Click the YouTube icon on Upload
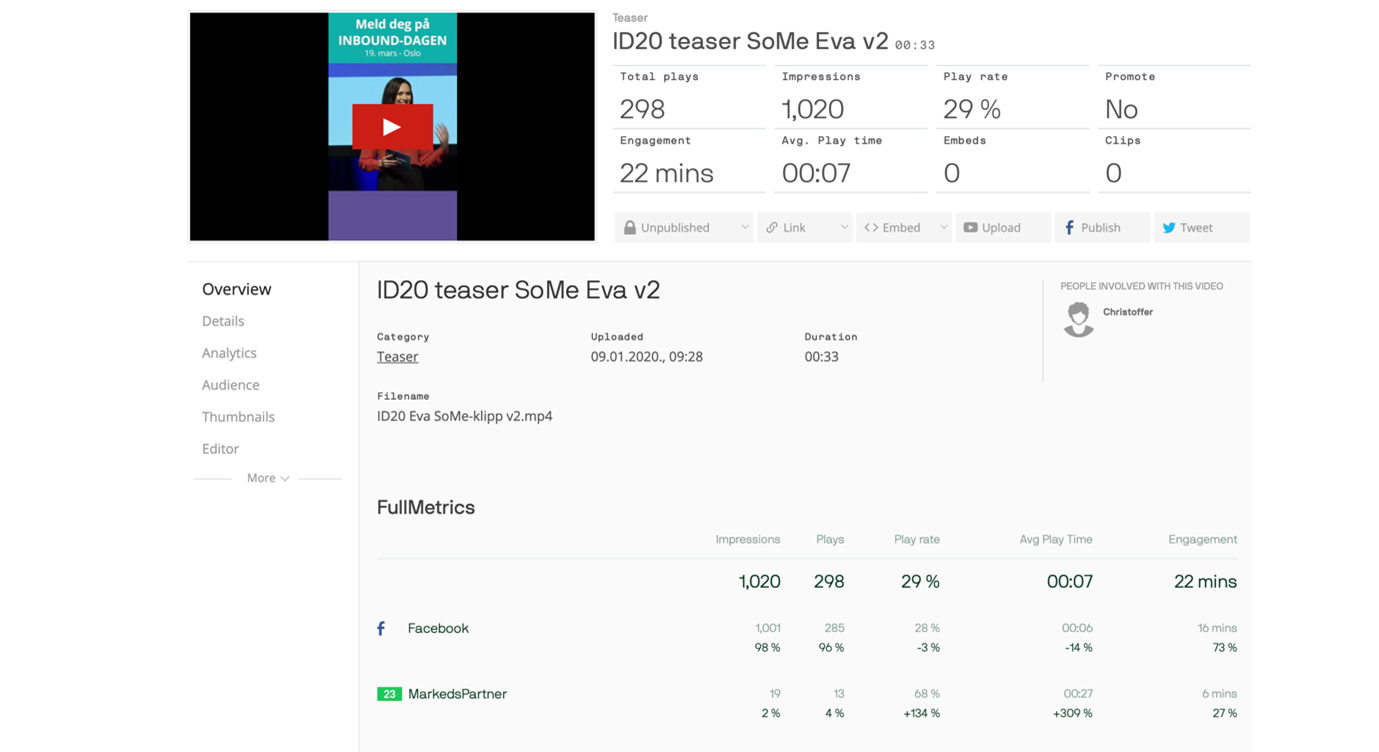Viewport: 1379px width, 752px height. 970,228
